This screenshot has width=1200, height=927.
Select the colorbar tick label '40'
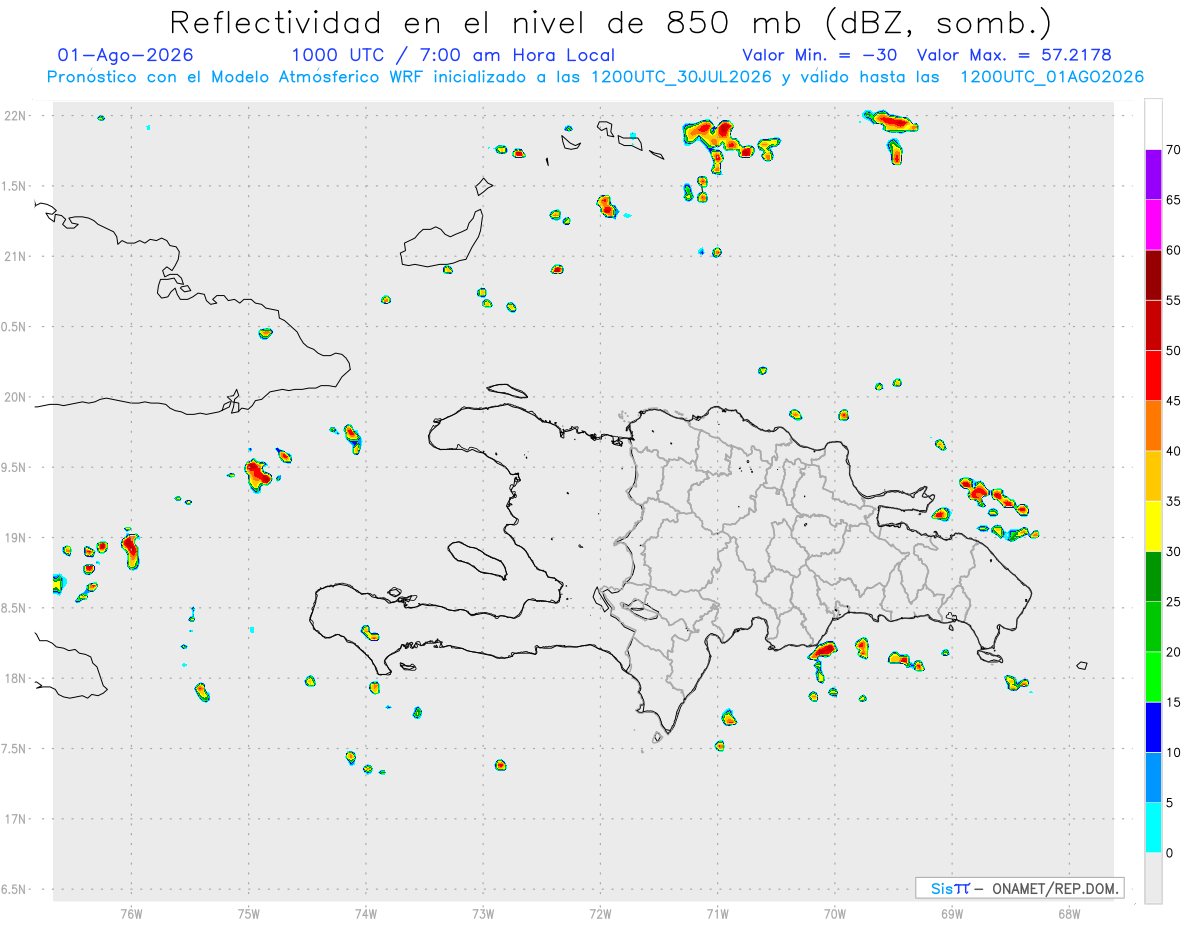1173,451
